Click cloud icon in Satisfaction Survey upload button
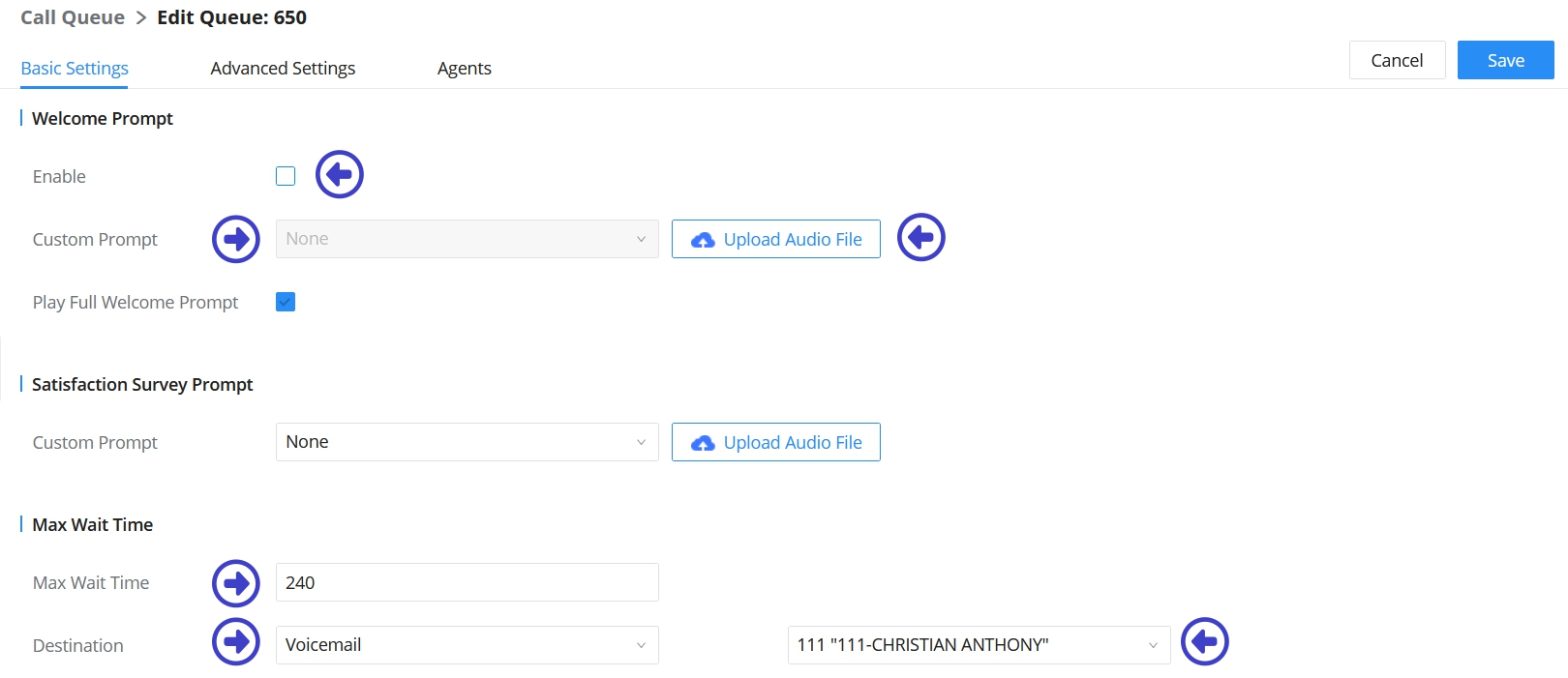The image size is (1568, 678). [x=703, y=443]
